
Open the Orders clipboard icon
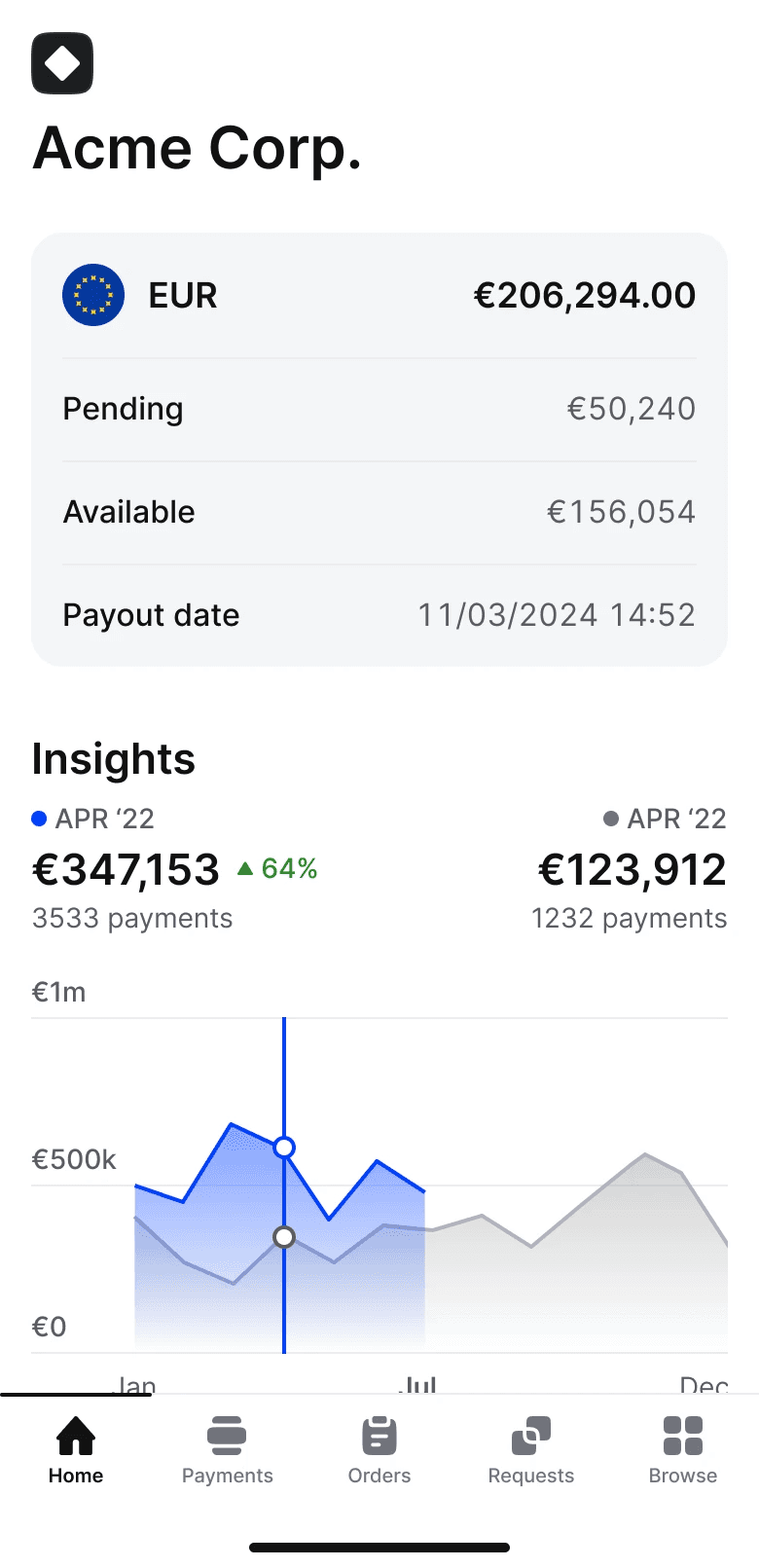(379, 1436)
